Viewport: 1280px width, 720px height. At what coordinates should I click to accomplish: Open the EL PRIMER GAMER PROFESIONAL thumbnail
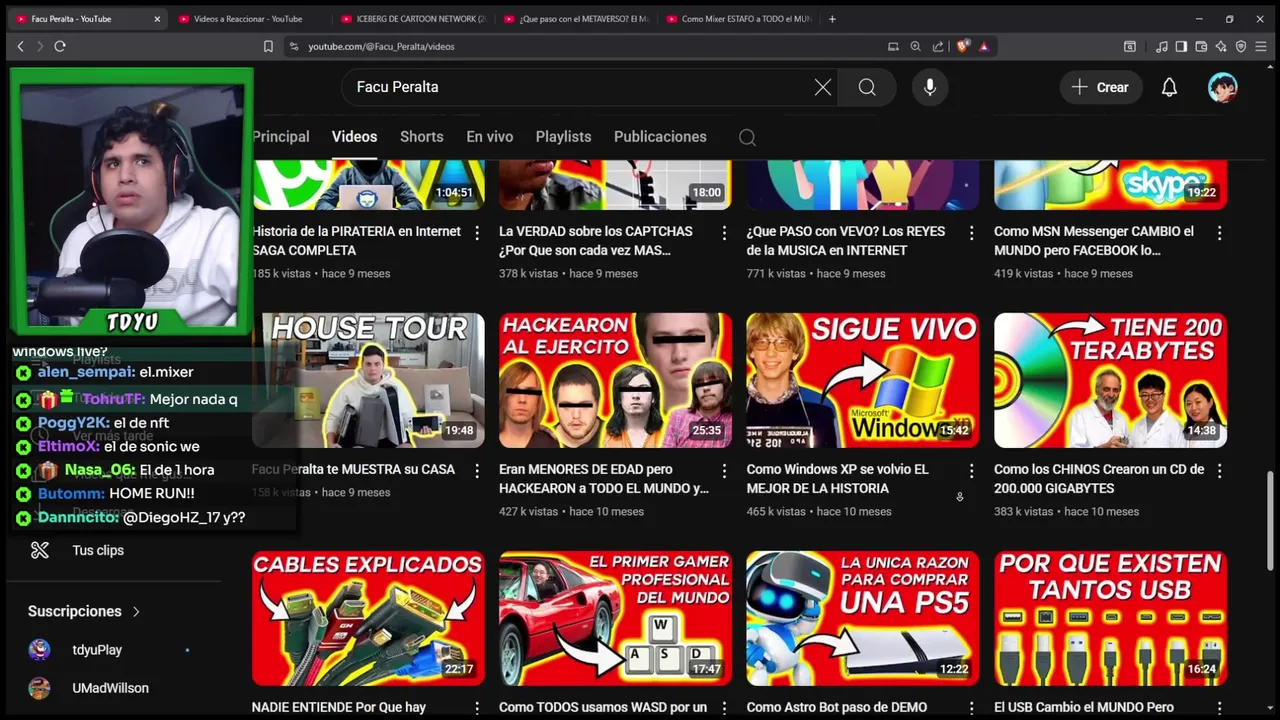pyautogui.click(x=615, y=618)
